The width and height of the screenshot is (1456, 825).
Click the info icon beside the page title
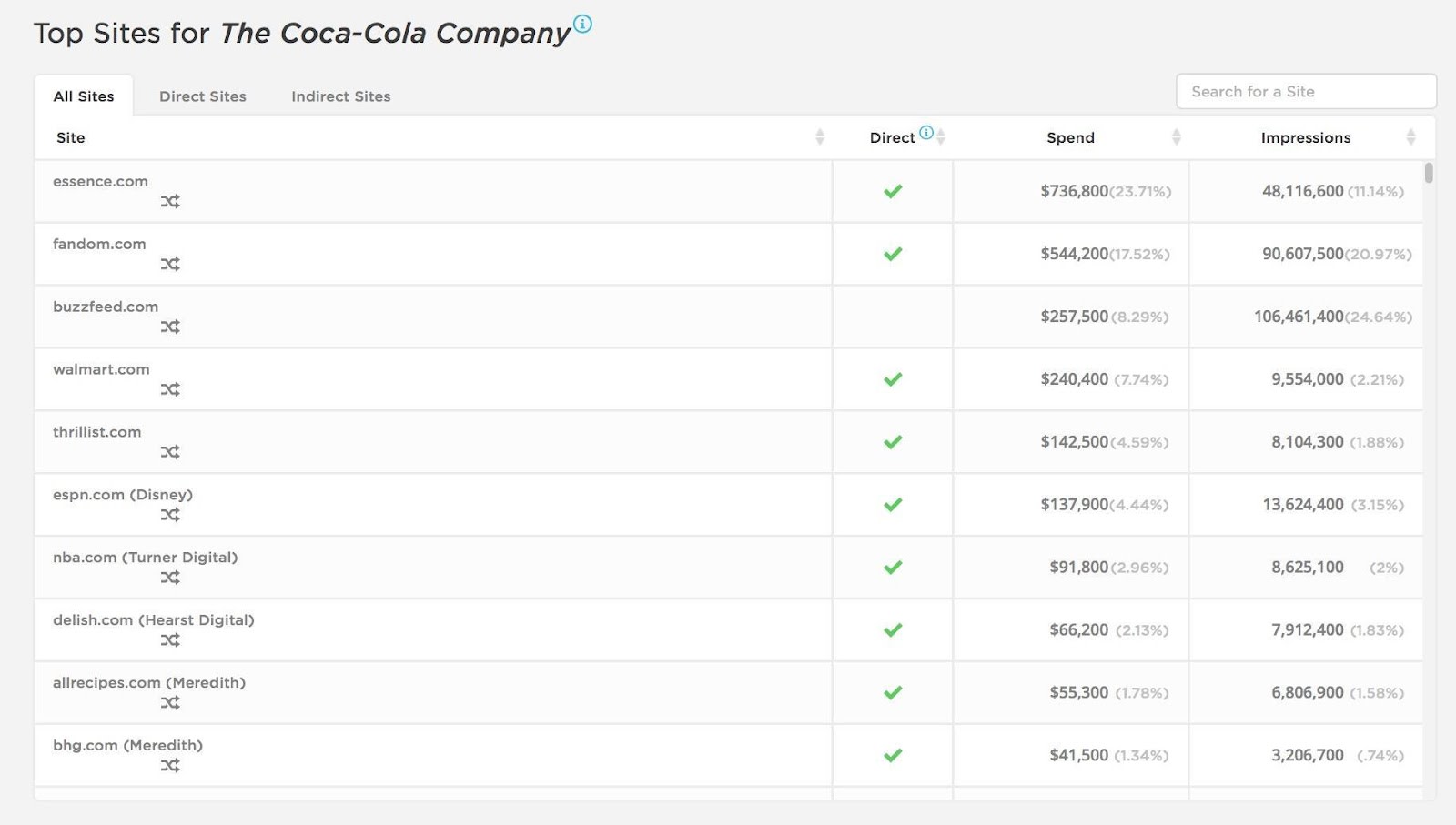coord(583,25)
